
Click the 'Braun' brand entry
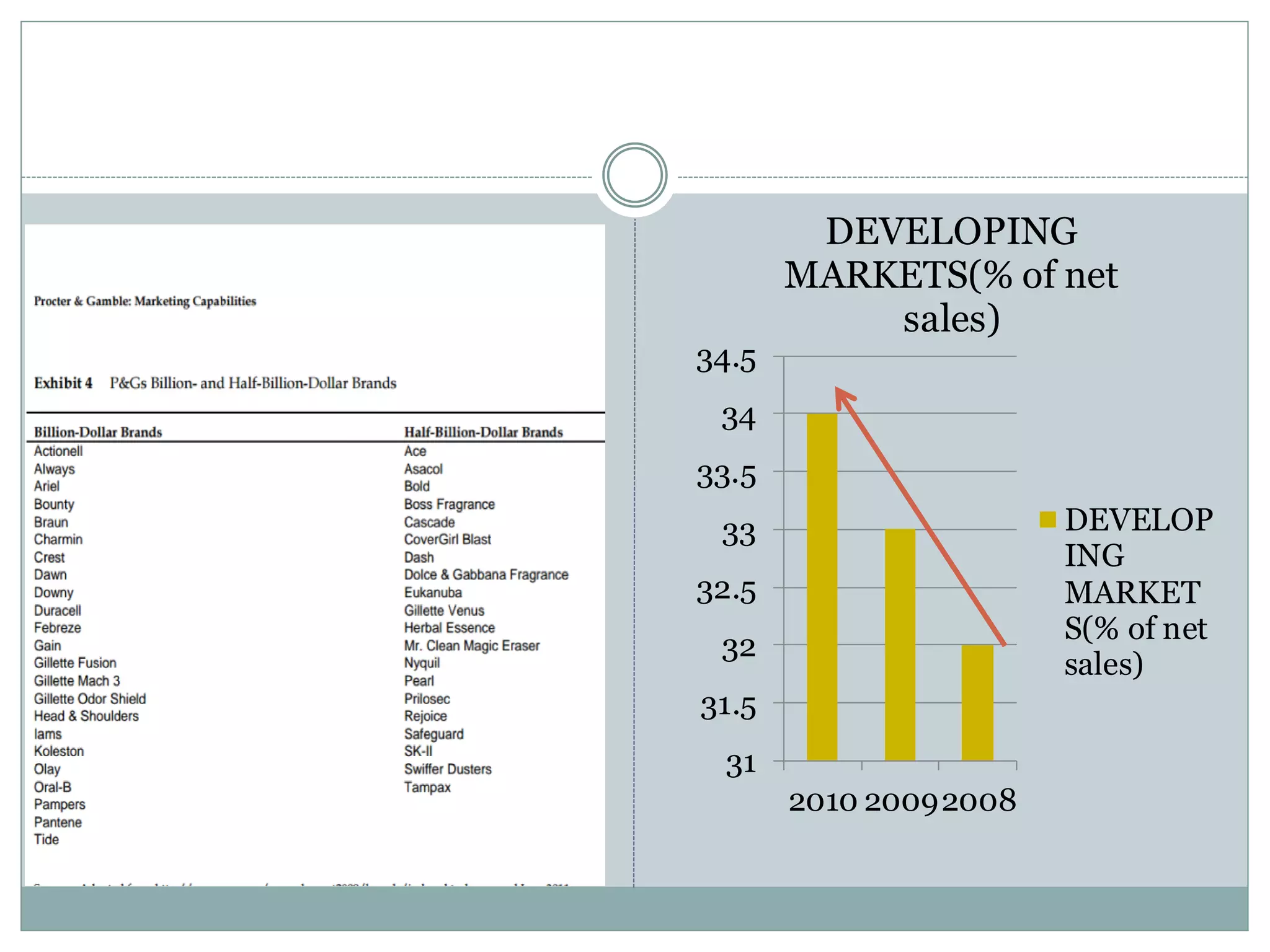point(51,522)
